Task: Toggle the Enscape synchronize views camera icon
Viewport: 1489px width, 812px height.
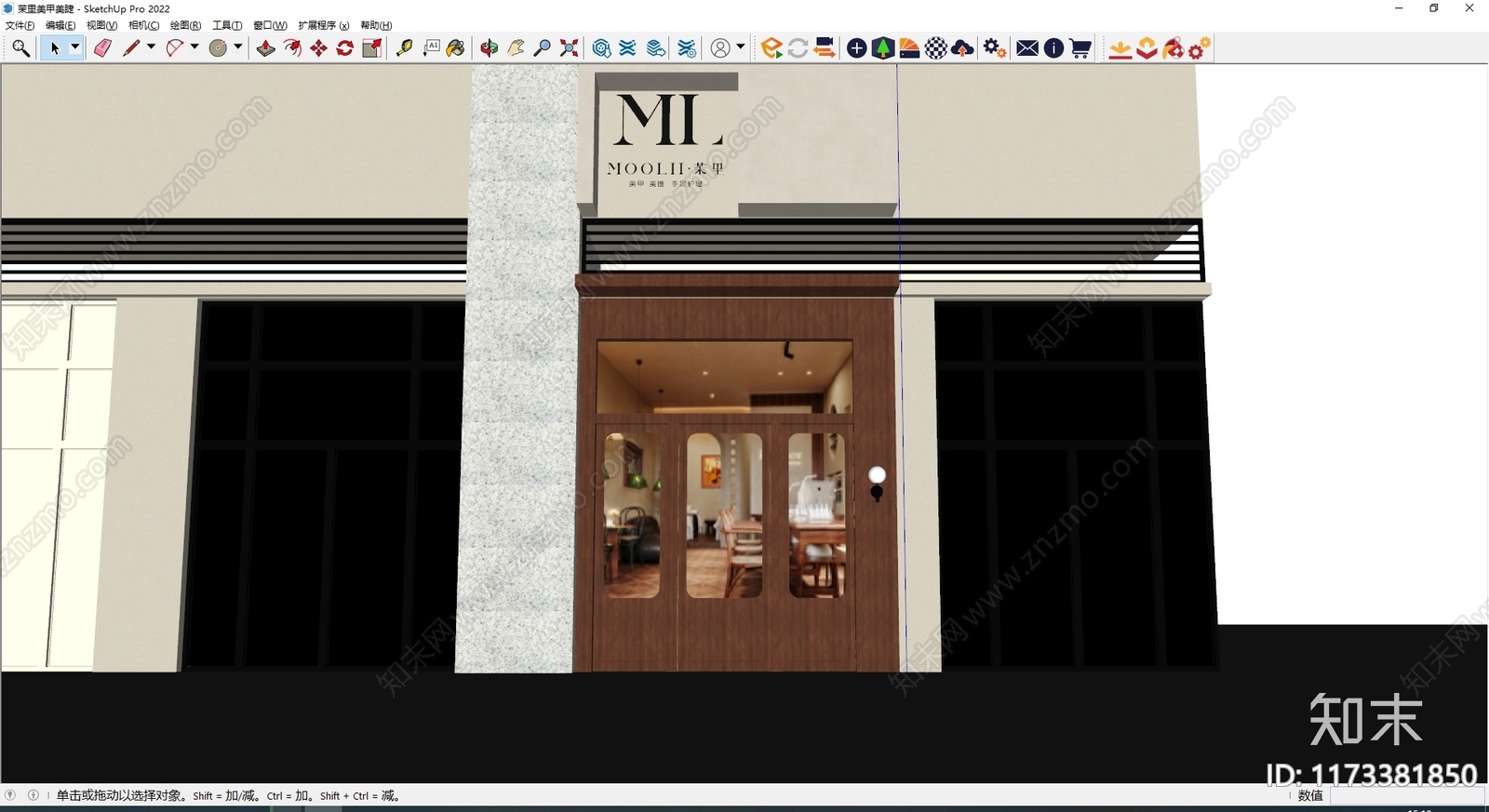Action: (824, 48)
